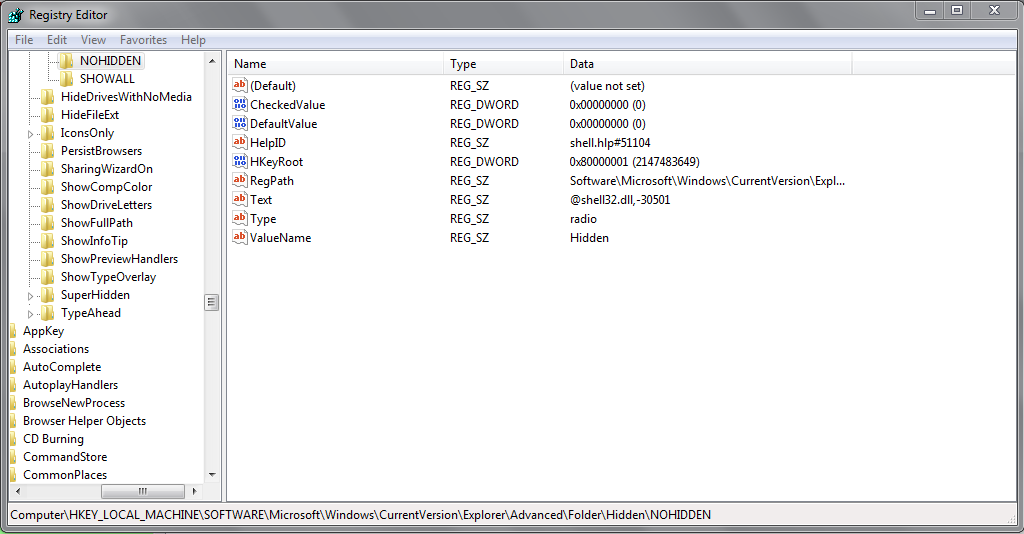Click the string icon of the (Default) value
This screenshot has height=534, width=1024.
pyautogui.click(x=240, y=86)
